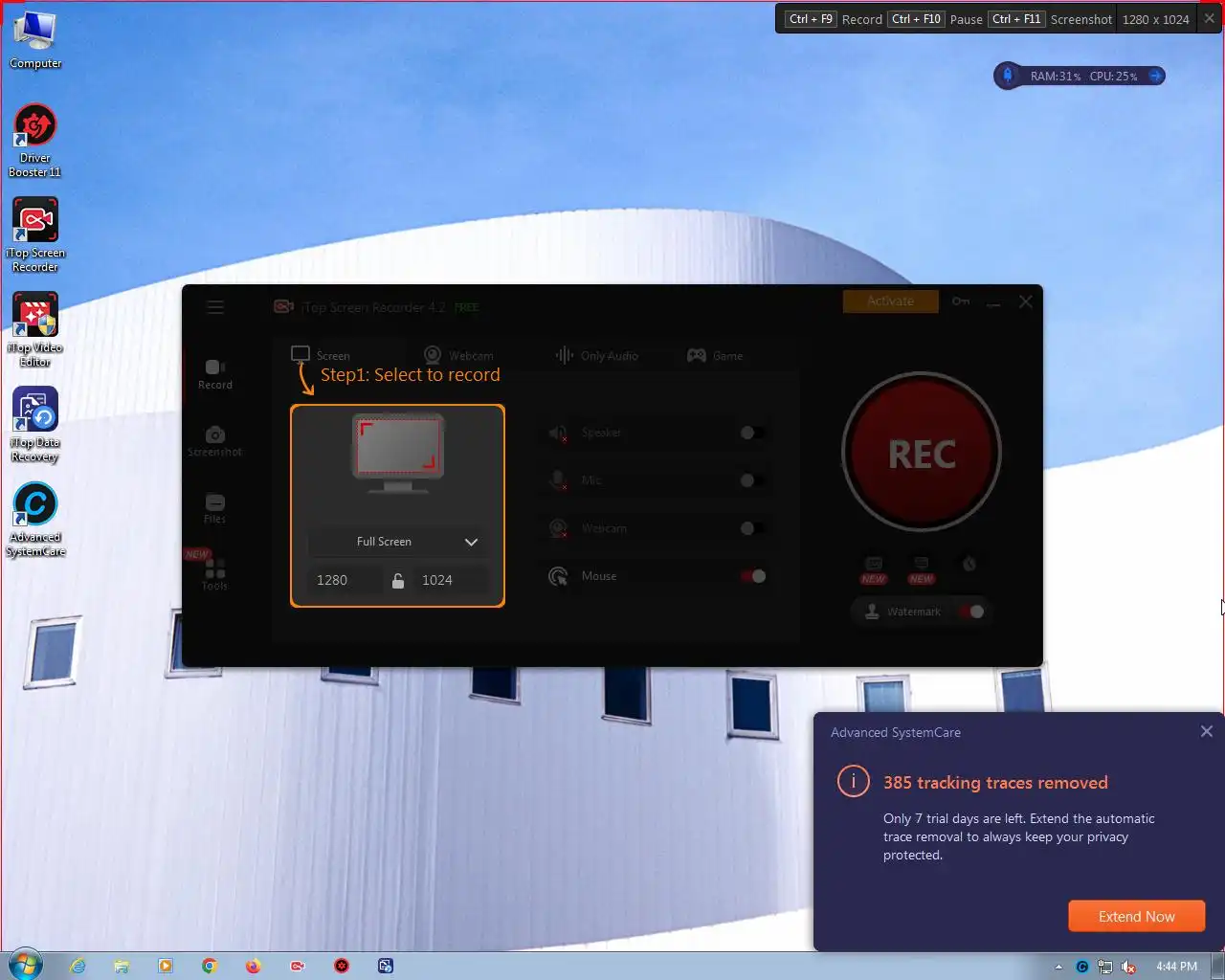1225x980 pixels.
Task: Minimize the iTop Screen Recorder window
Action: [993, 302]
